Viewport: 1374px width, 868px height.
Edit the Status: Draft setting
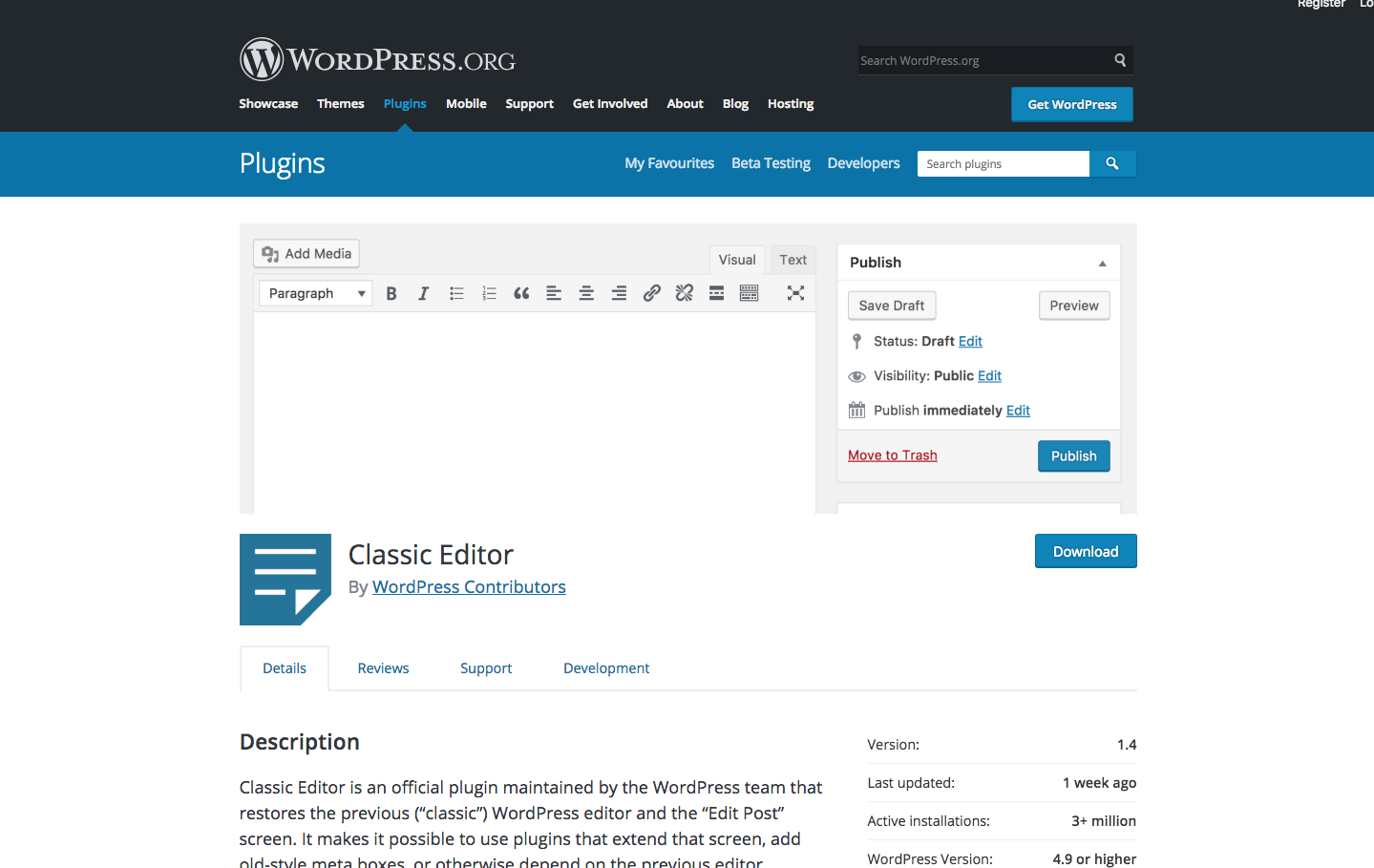(970, 341)
